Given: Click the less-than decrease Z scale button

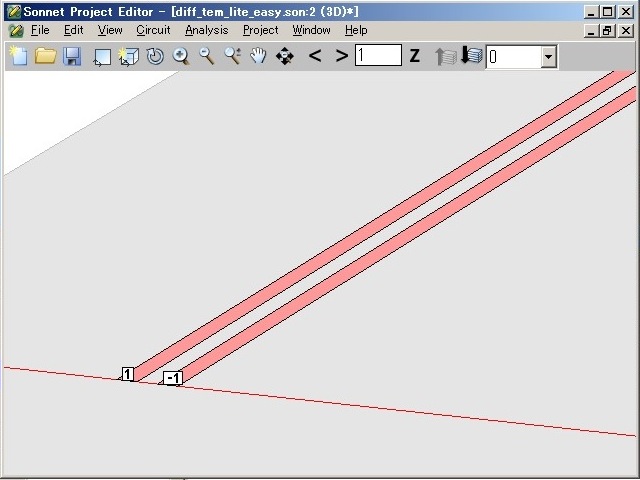Looking at the screenshot, I should pyautogui.click(x=315, y=56).
